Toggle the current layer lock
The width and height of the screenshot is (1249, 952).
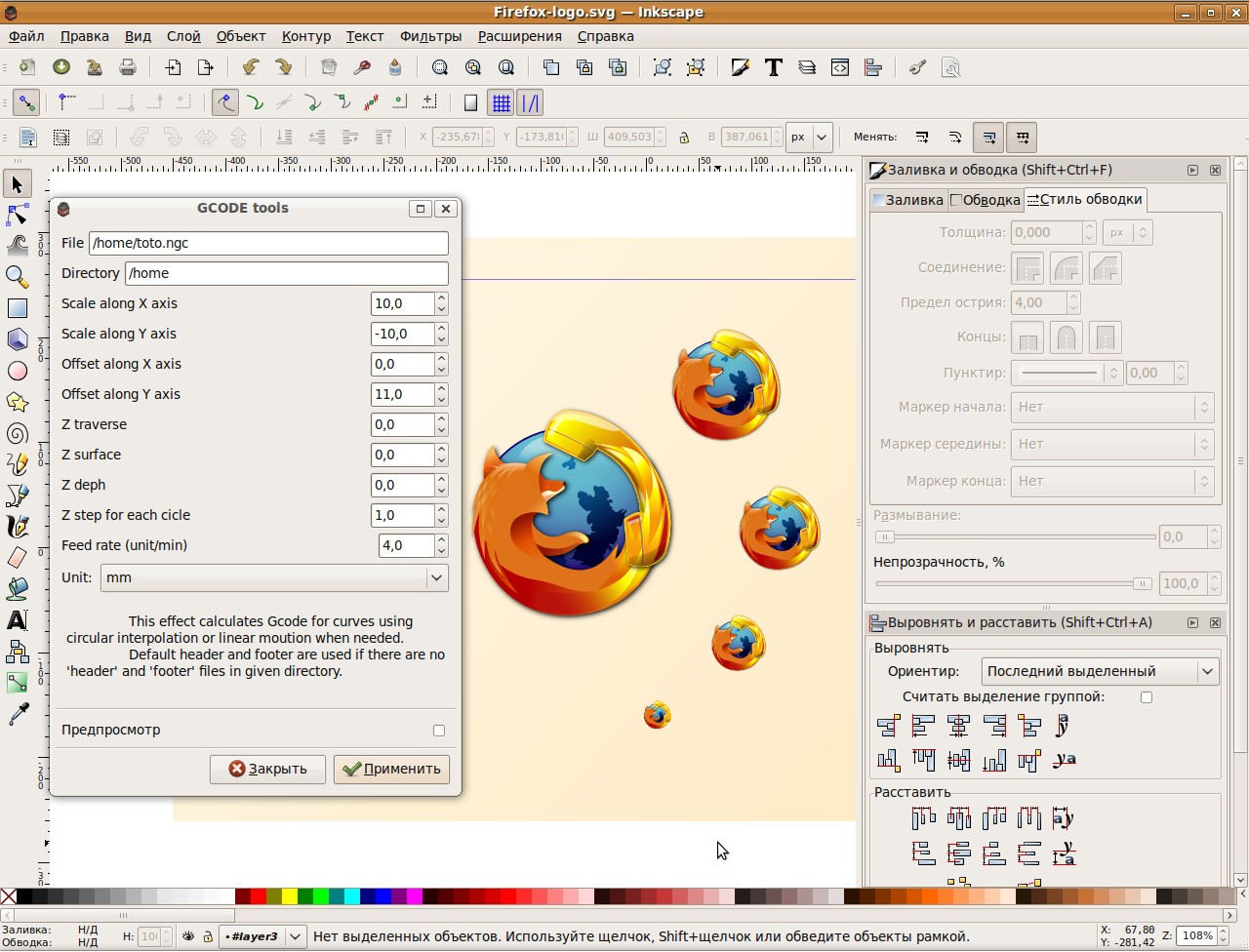[208, 936]
